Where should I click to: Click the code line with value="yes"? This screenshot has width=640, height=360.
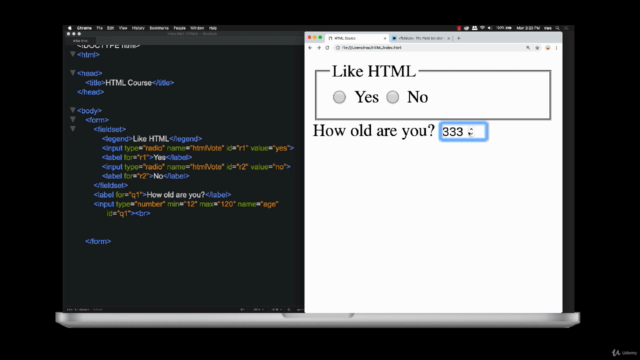click(x=198, y=148)
